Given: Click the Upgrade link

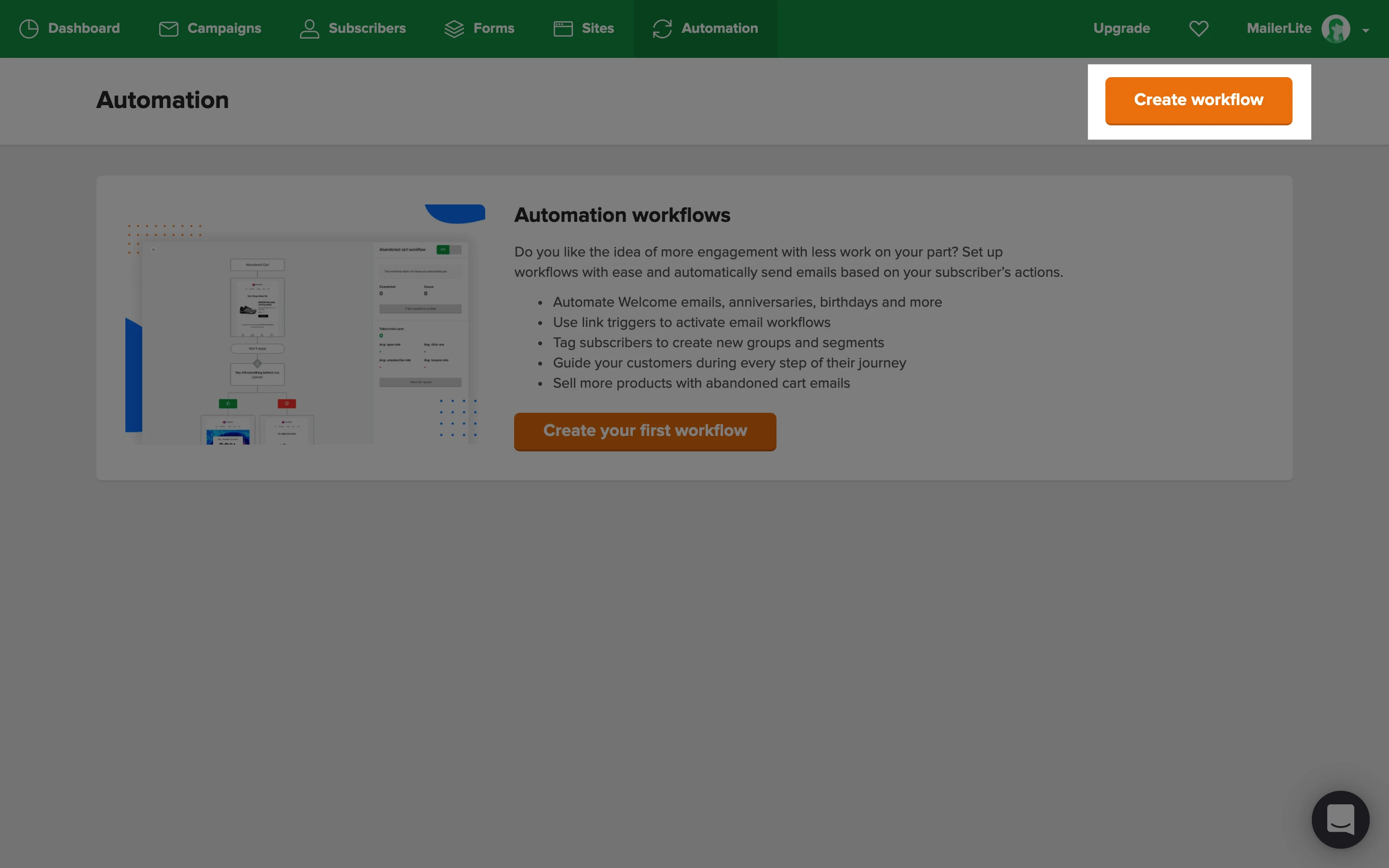Looking at the screenshot, I should pyautogui.click(x=1121, y=29).
